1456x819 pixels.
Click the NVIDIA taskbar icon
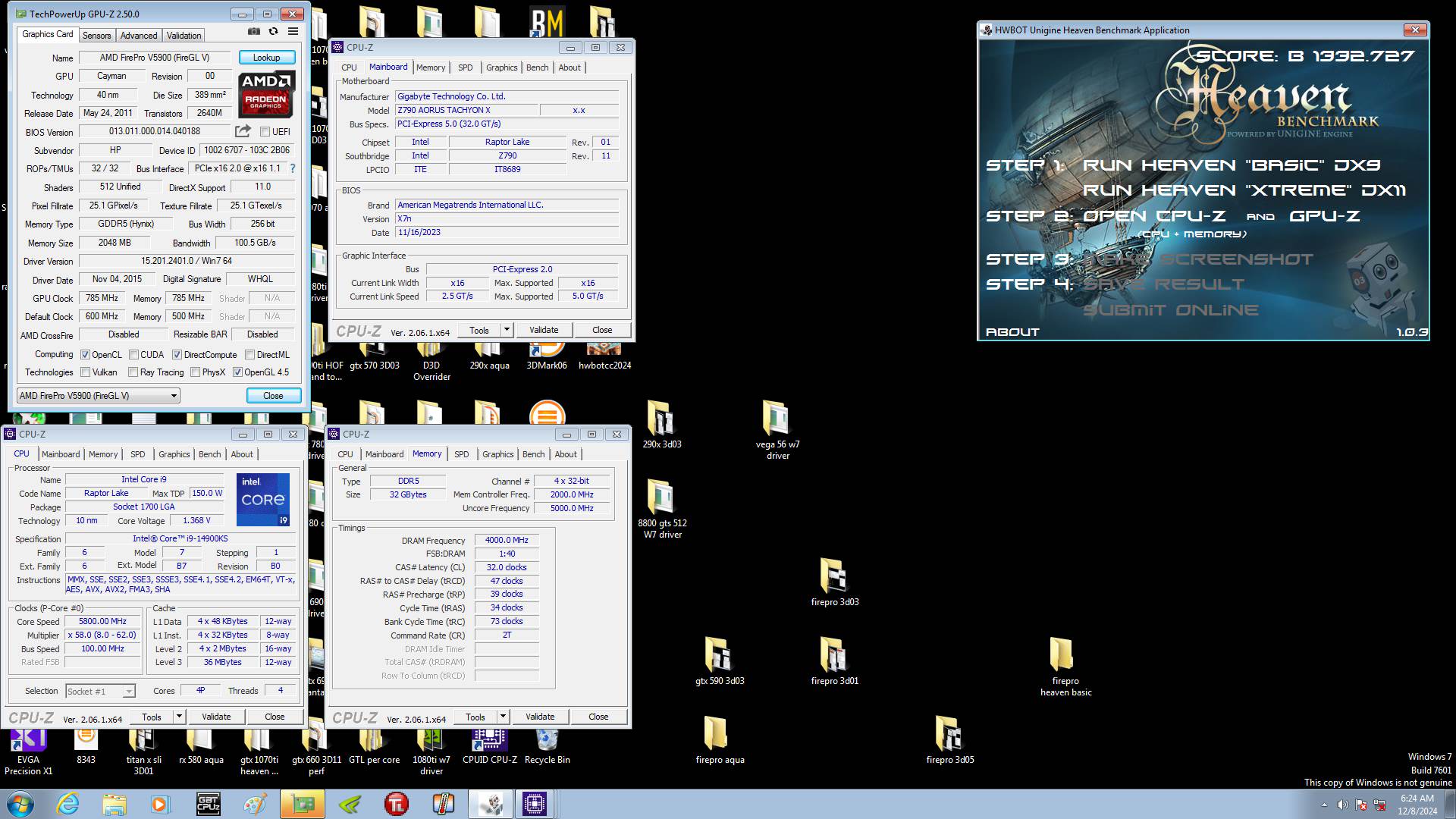(x=349, y=804)
